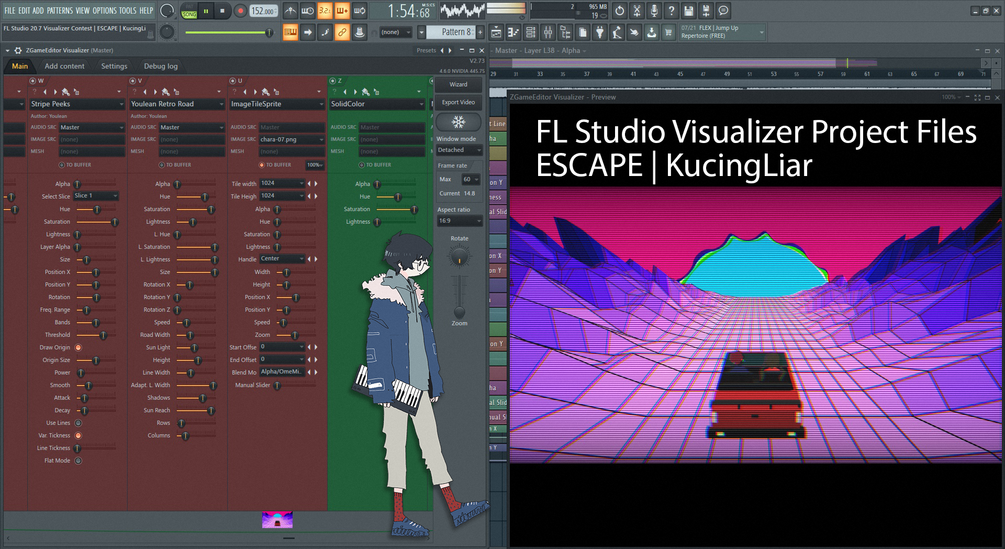
Task: Save project with floppy disk icon
Action: 688,11
